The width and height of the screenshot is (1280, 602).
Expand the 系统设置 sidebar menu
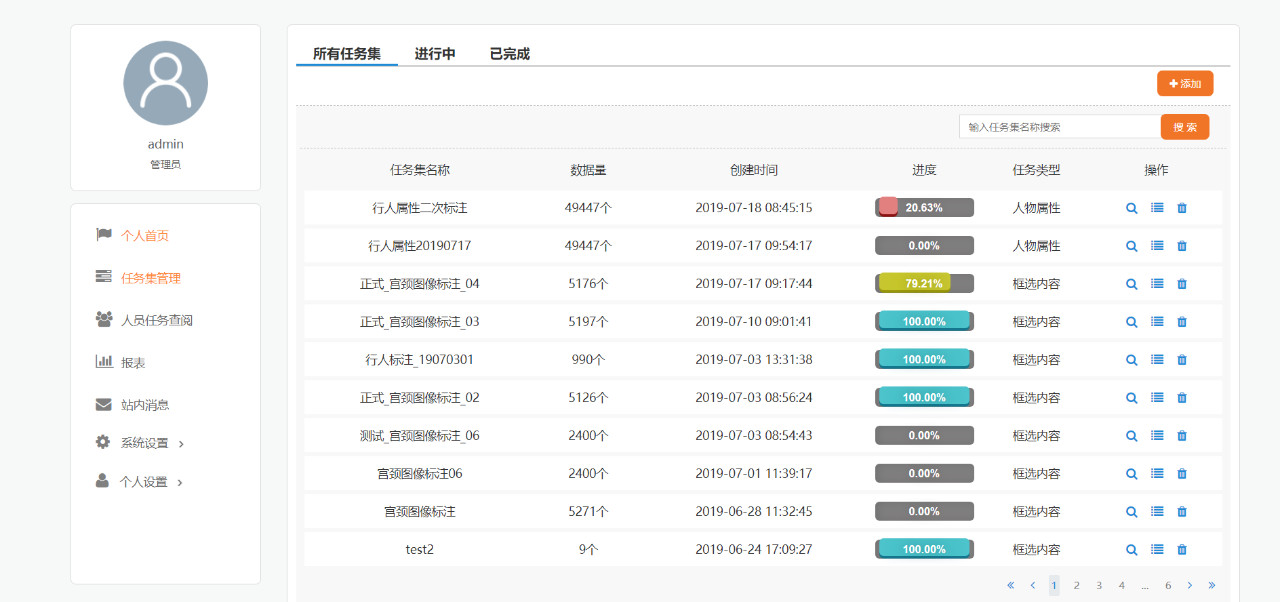pyautogui.click(x=140, y=443)
